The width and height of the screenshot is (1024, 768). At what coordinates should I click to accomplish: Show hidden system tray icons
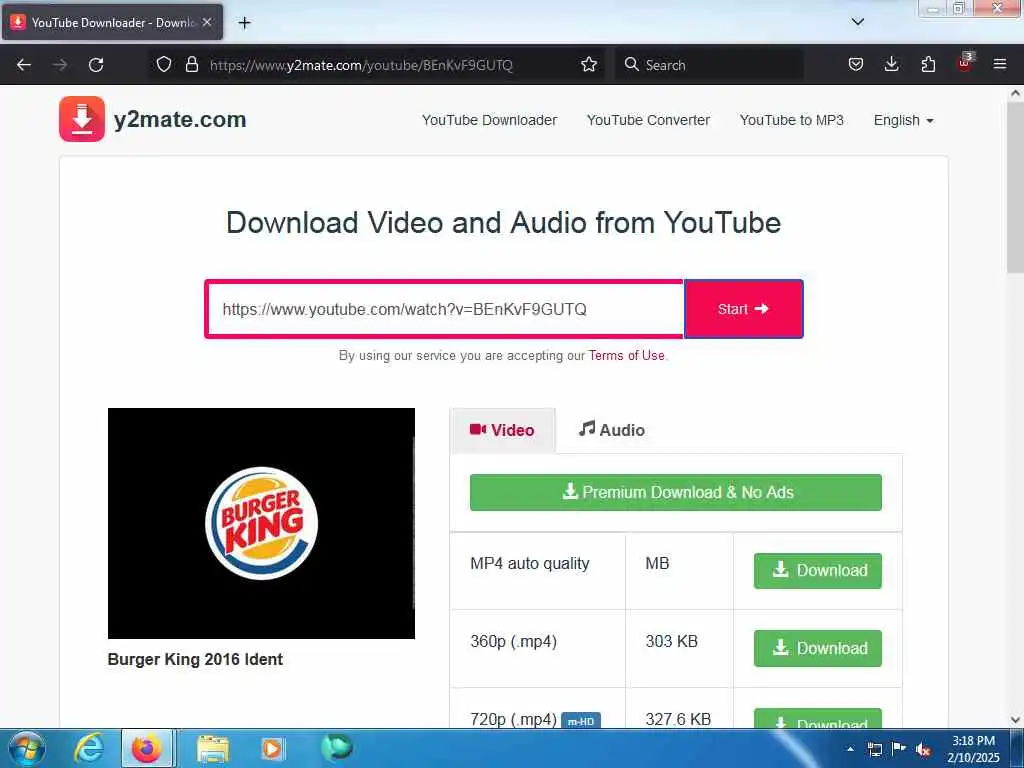(x=850, y=749)
